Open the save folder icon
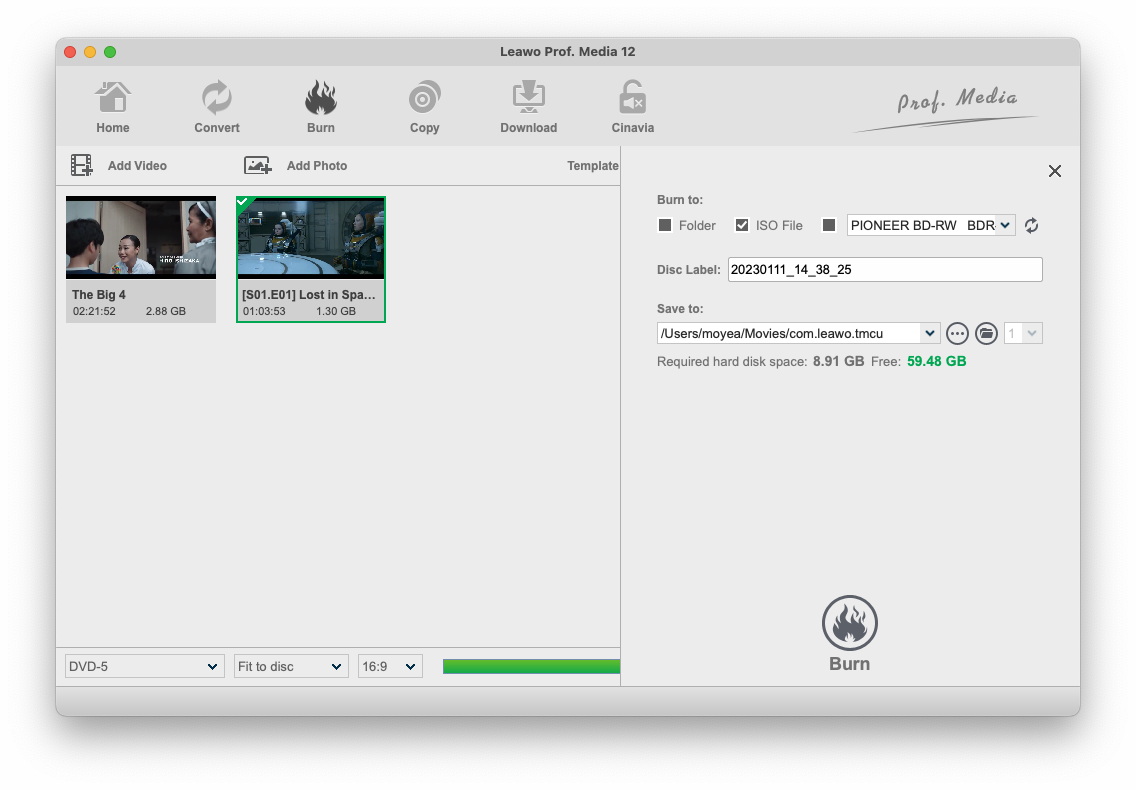 (x=986, y=333)
